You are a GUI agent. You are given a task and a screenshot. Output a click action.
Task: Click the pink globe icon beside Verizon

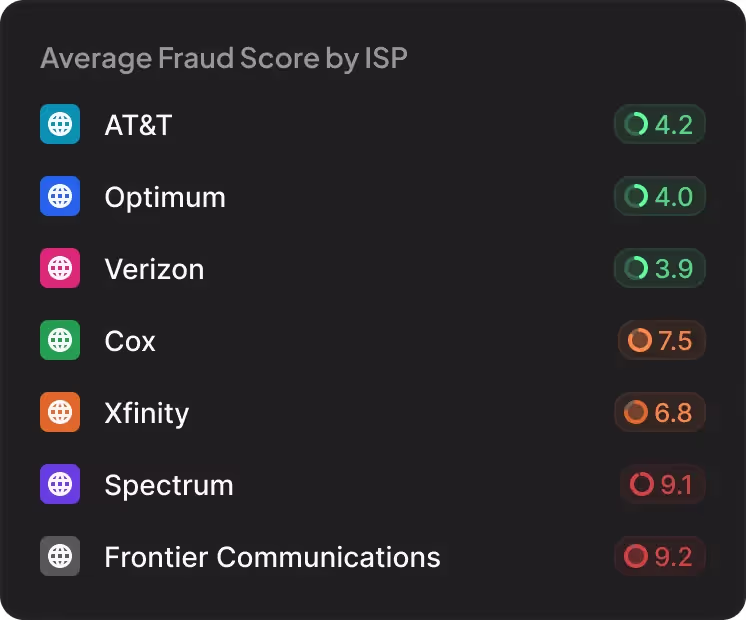pyautogui.click(x=60, y=269)
